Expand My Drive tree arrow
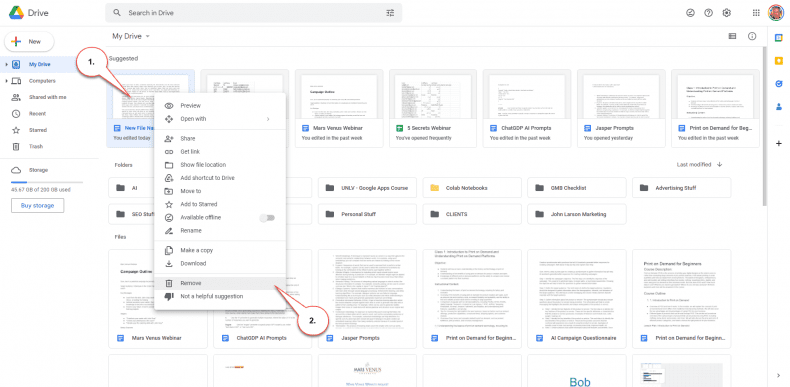 coord(6,64)
